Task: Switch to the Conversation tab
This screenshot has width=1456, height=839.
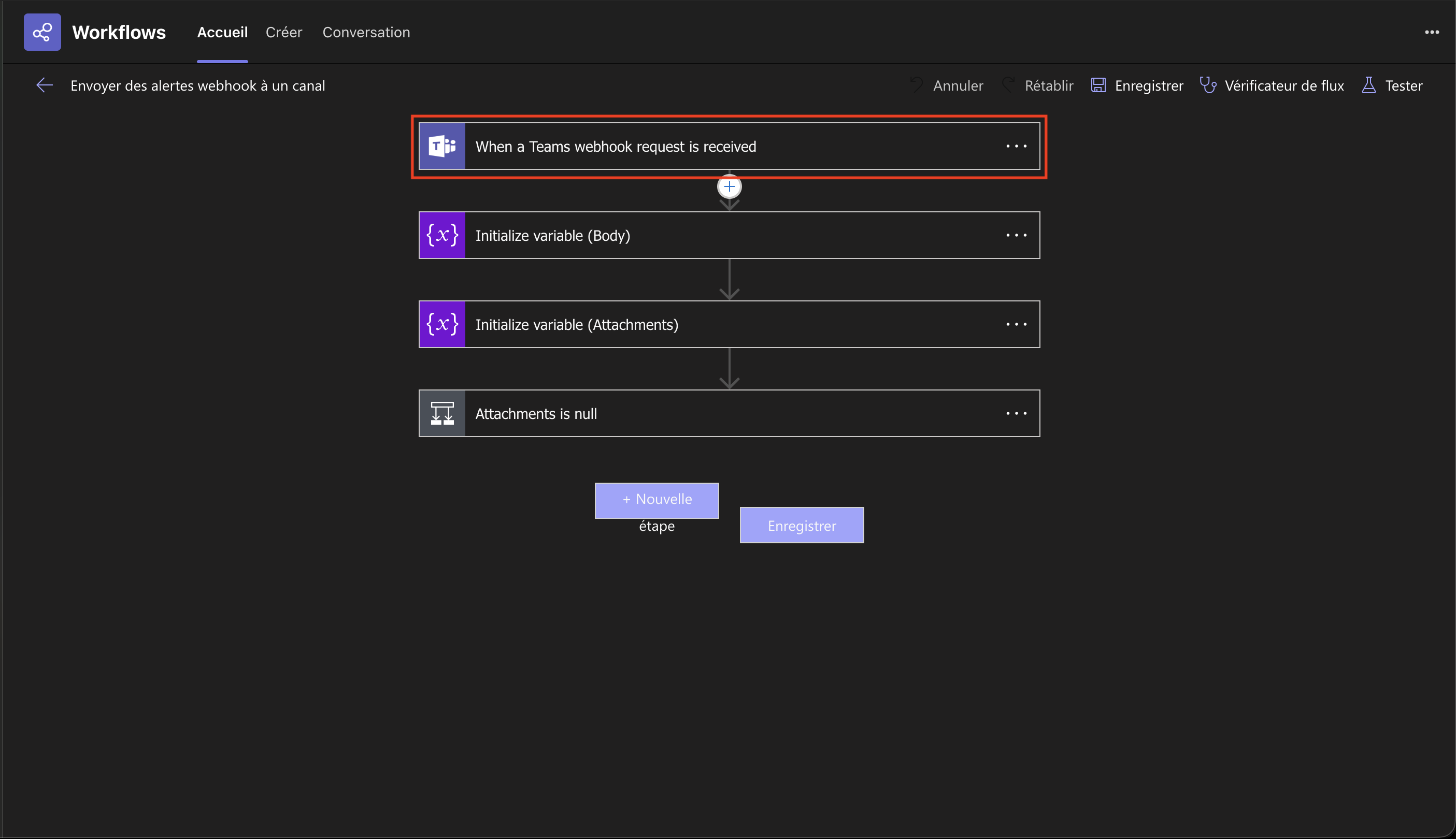Action: 366,32
